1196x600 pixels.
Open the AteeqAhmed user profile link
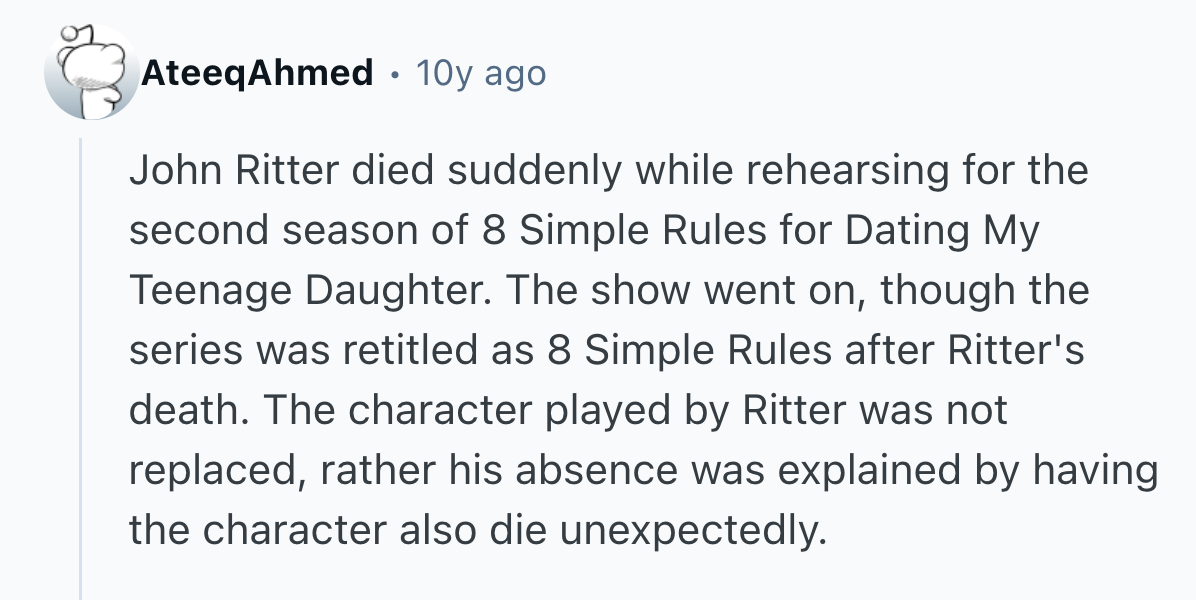[x=257, y=73]
